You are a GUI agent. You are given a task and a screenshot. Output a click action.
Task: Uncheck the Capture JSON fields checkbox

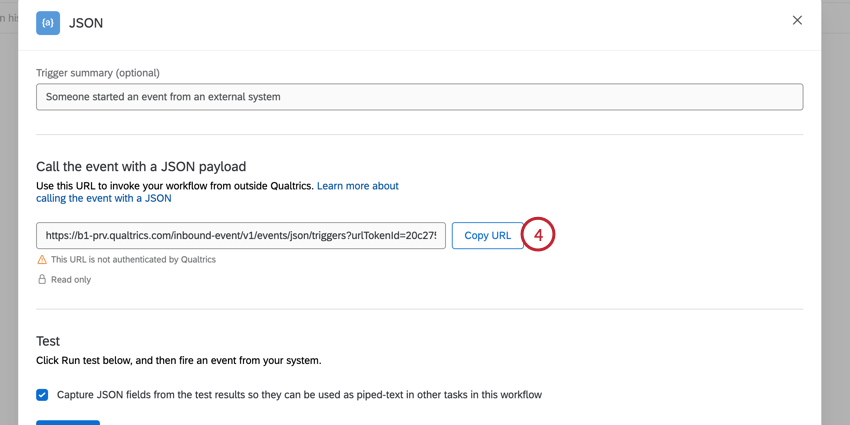(x=42, y=395)
